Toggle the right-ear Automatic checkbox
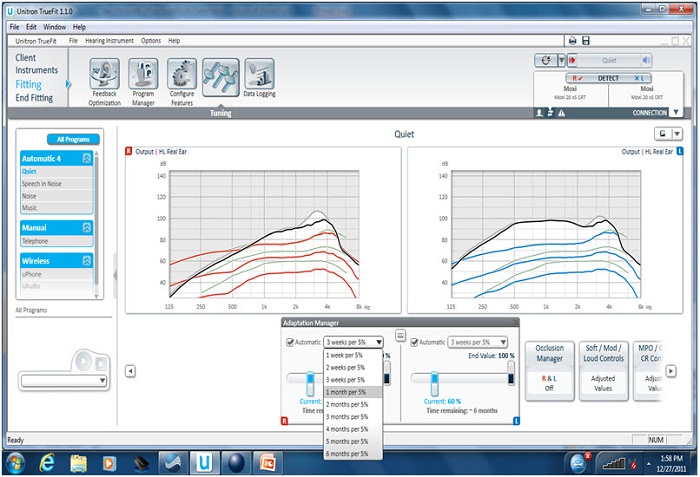 291,342
